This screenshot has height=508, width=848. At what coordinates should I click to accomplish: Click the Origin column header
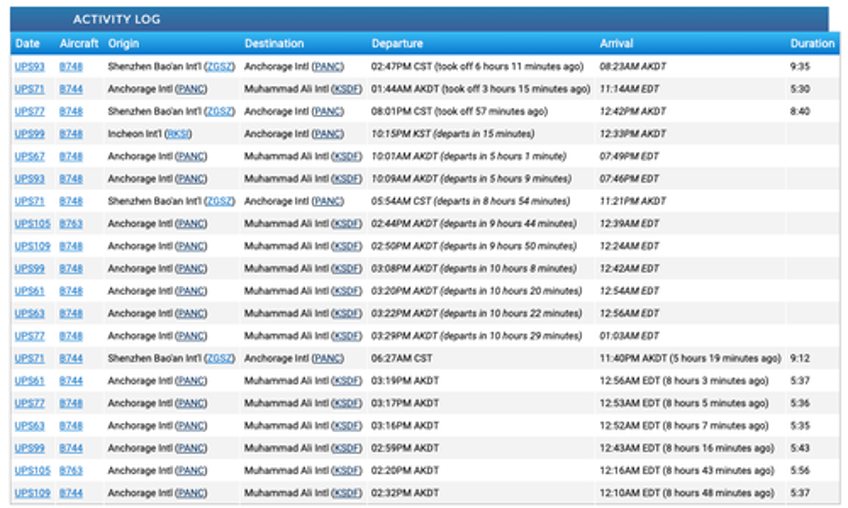[x=123, y=43]
